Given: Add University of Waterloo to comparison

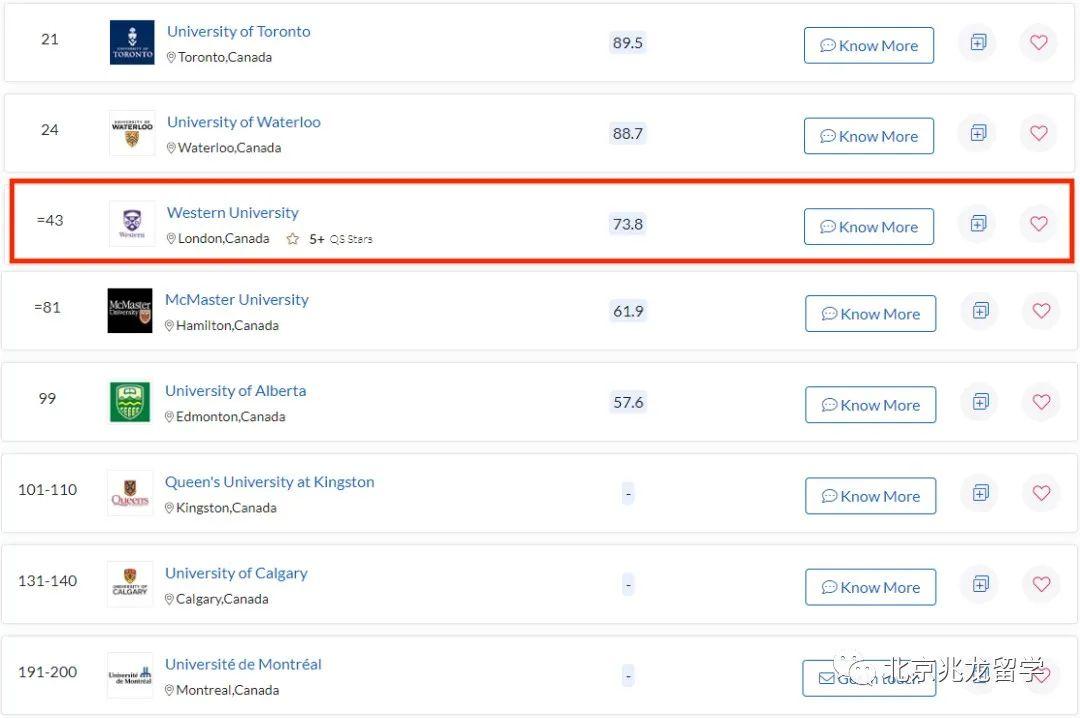Looking at the screenshot, I should [977, 133].
